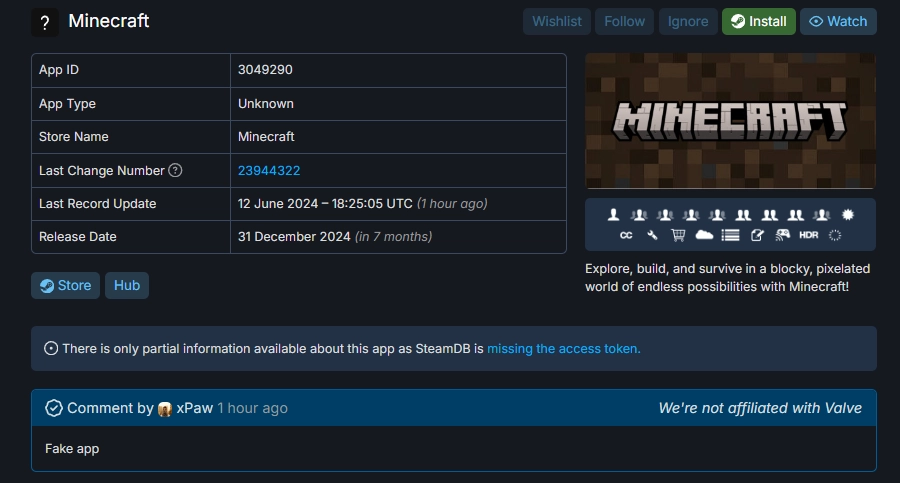Click 'We're not affiliated with Valve' text

pos(760,408)
